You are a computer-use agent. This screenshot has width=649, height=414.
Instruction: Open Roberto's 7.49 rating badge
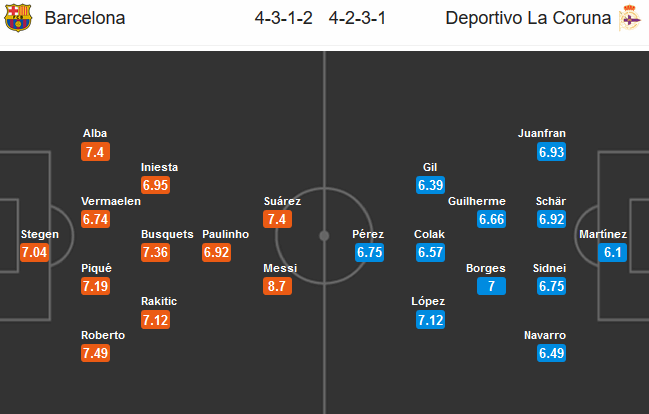pyautogui.click(x=96, y=353)
